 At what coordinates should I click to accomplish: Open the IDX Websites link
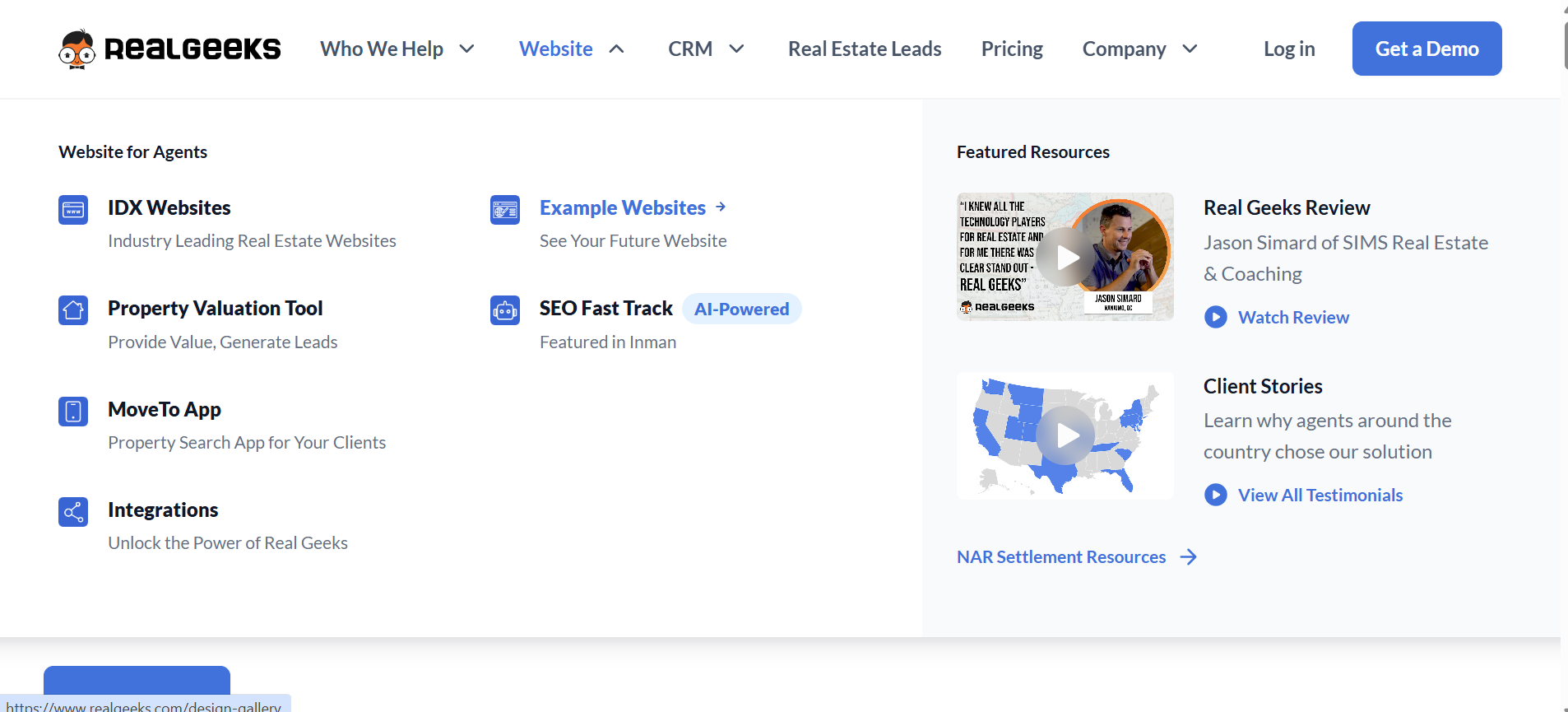click(169, 207)
